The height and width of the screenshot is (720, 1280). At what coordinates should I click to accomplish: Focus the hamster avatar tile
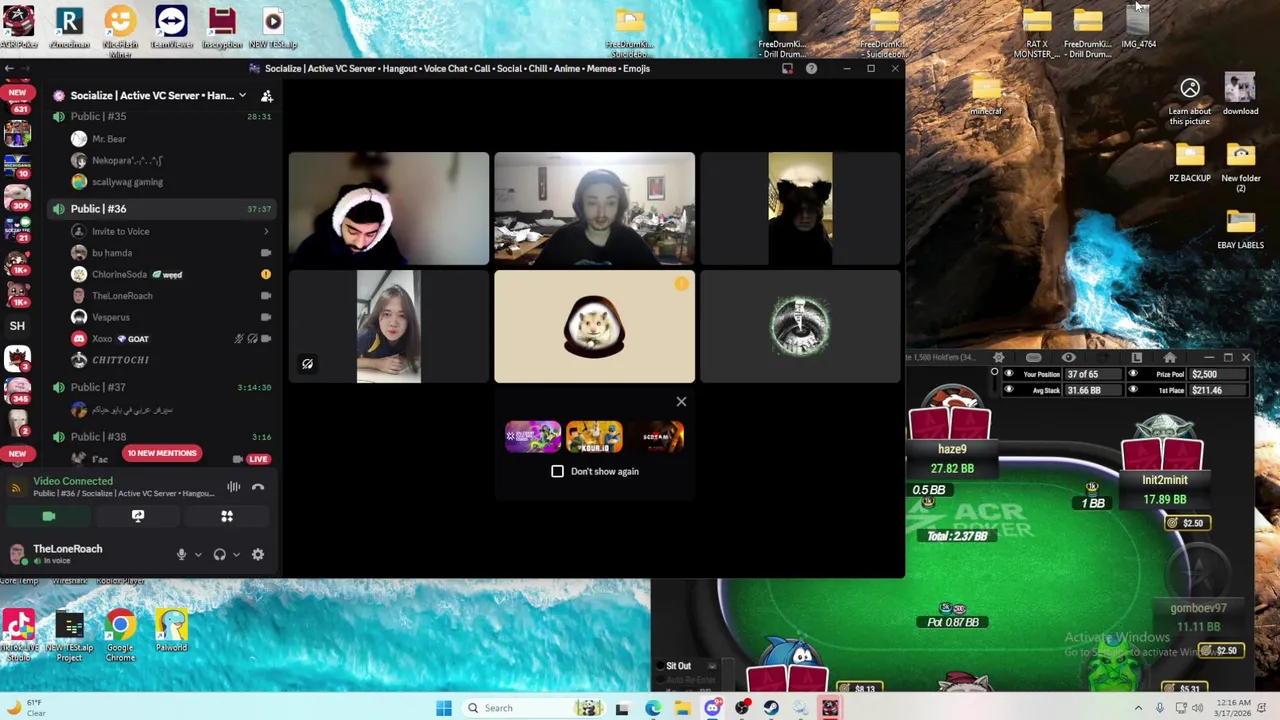tap(594, 327)
